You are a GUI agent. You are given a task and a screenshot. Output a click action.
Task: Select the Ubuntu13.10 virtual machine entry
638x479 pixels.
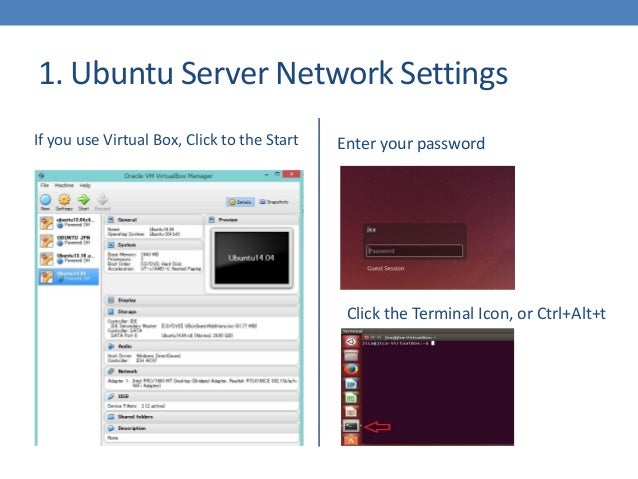(68, 258)
